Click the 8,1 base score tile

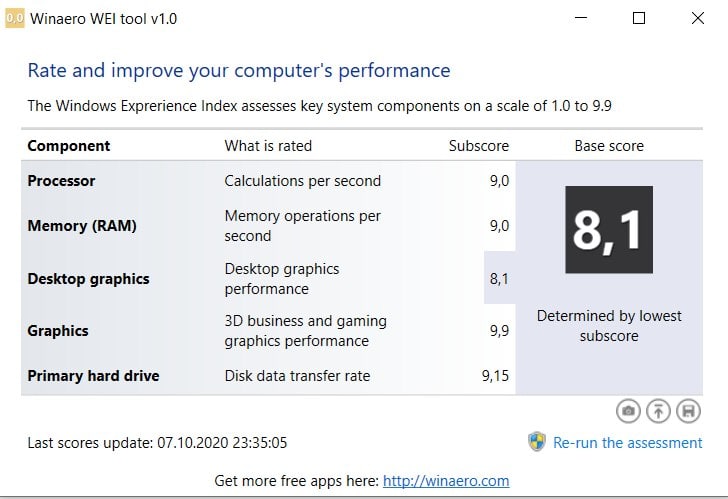pyautogui.click(x=609, y=230)
